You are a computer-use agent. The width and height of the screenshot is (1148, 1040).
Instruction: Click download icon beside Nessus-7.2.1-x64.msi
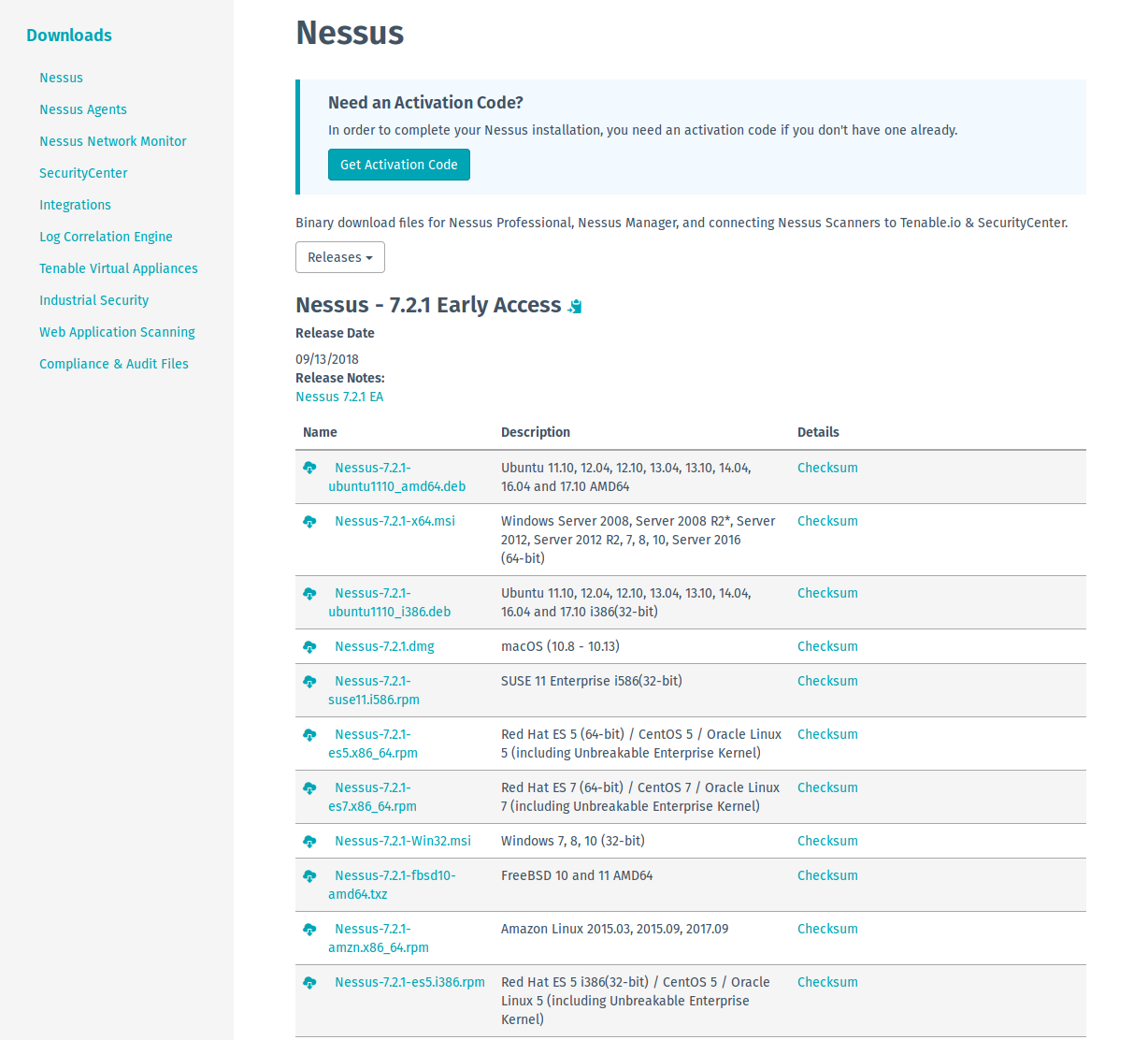(x=309, y=521)
